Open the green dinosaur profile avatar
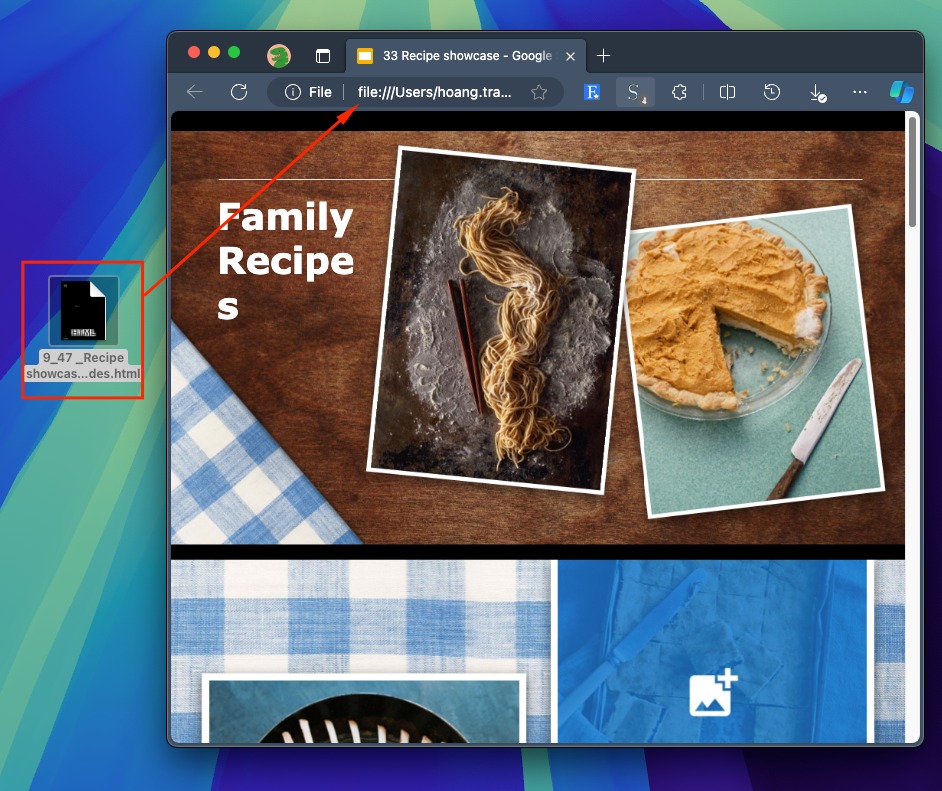Viewport: 942px width, 791px height. [279, 56]
